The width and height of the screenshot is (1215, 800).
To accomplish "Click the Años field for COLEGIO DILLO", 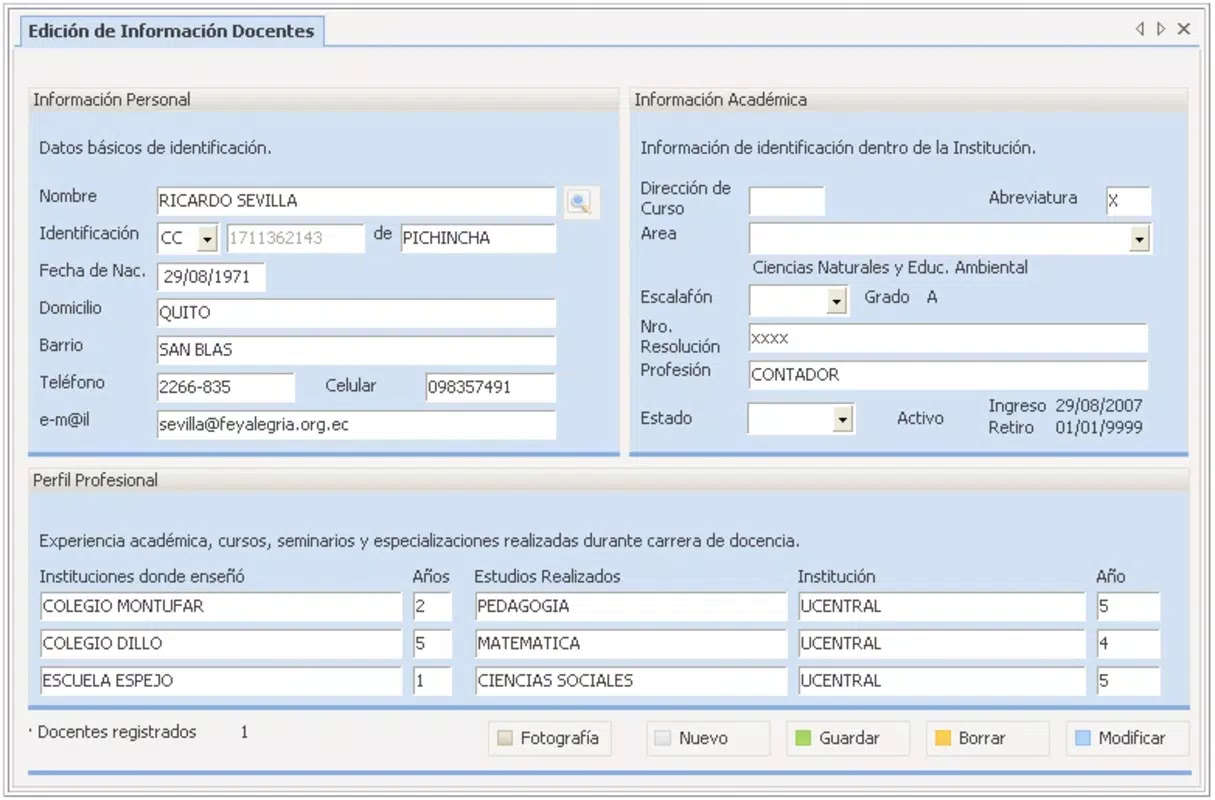I will (x=432, y=644).
